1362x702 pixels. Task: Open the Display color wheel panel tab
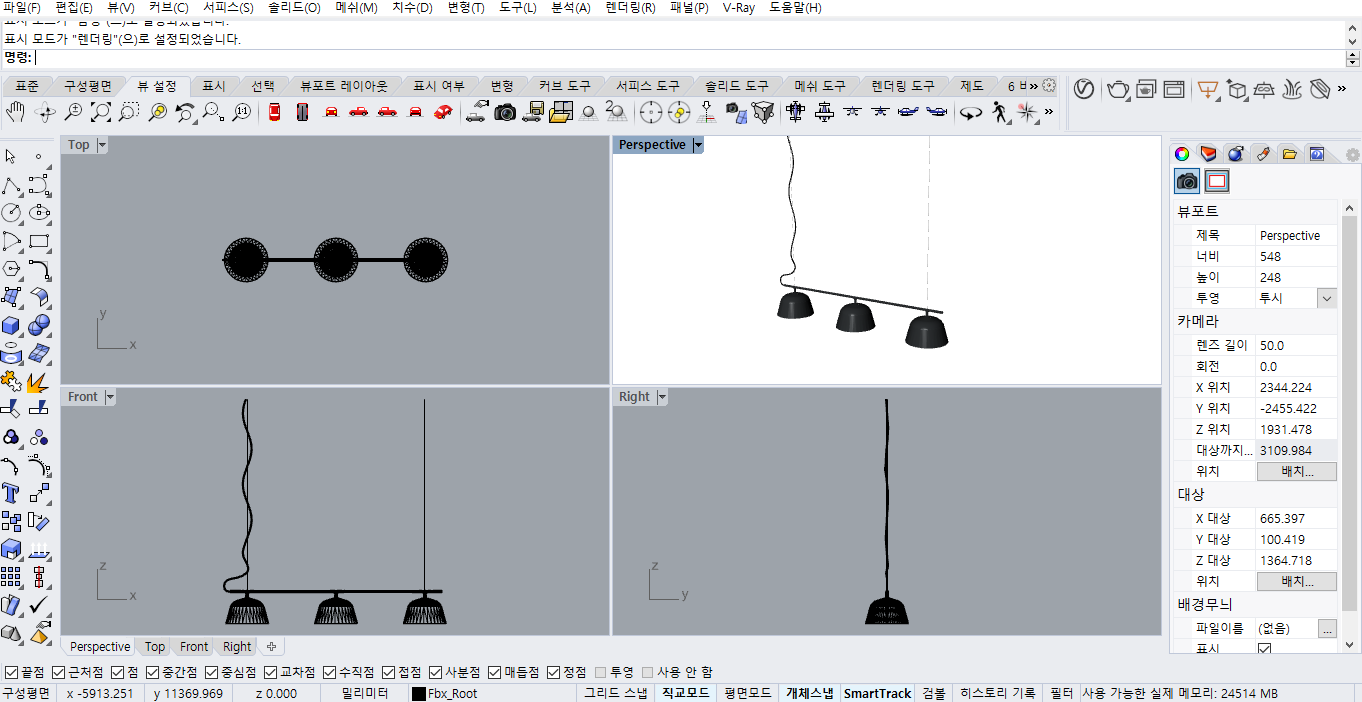[1182, 154]
